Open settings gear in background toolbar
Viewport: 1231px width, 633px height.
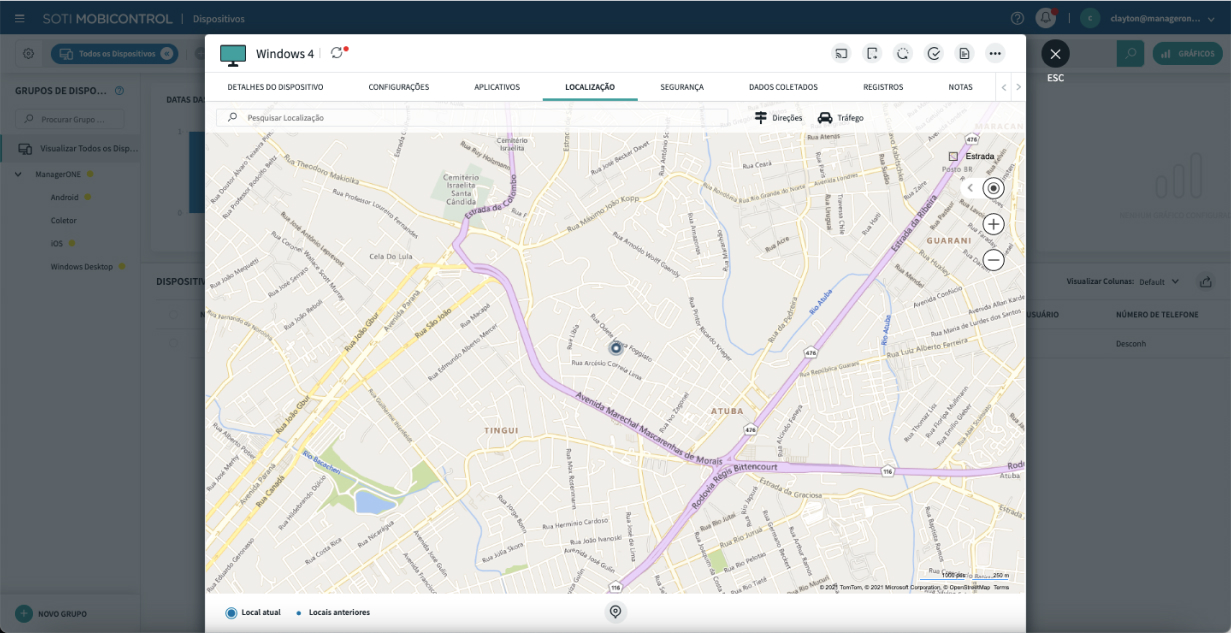tap(28, 53)
